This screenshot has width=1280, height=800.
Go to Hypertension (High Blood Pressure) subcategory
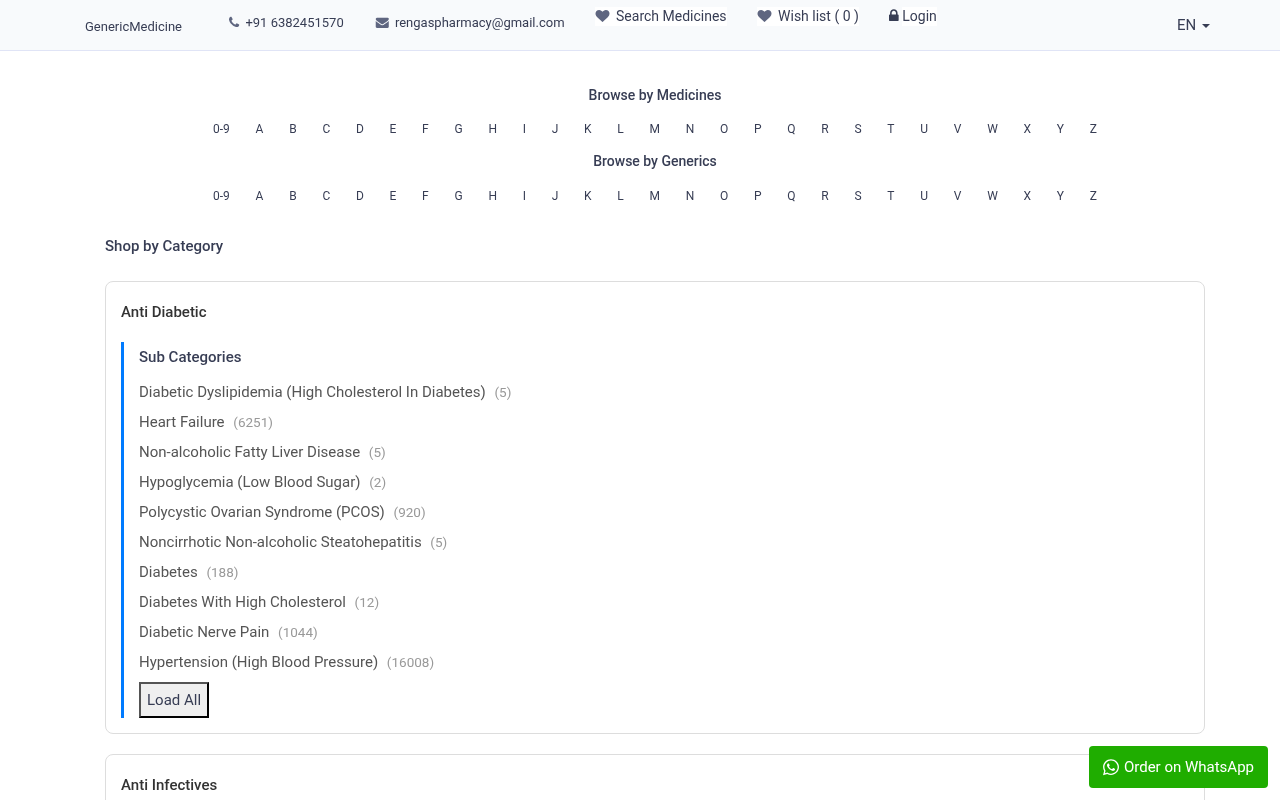[x=258, y=662]
